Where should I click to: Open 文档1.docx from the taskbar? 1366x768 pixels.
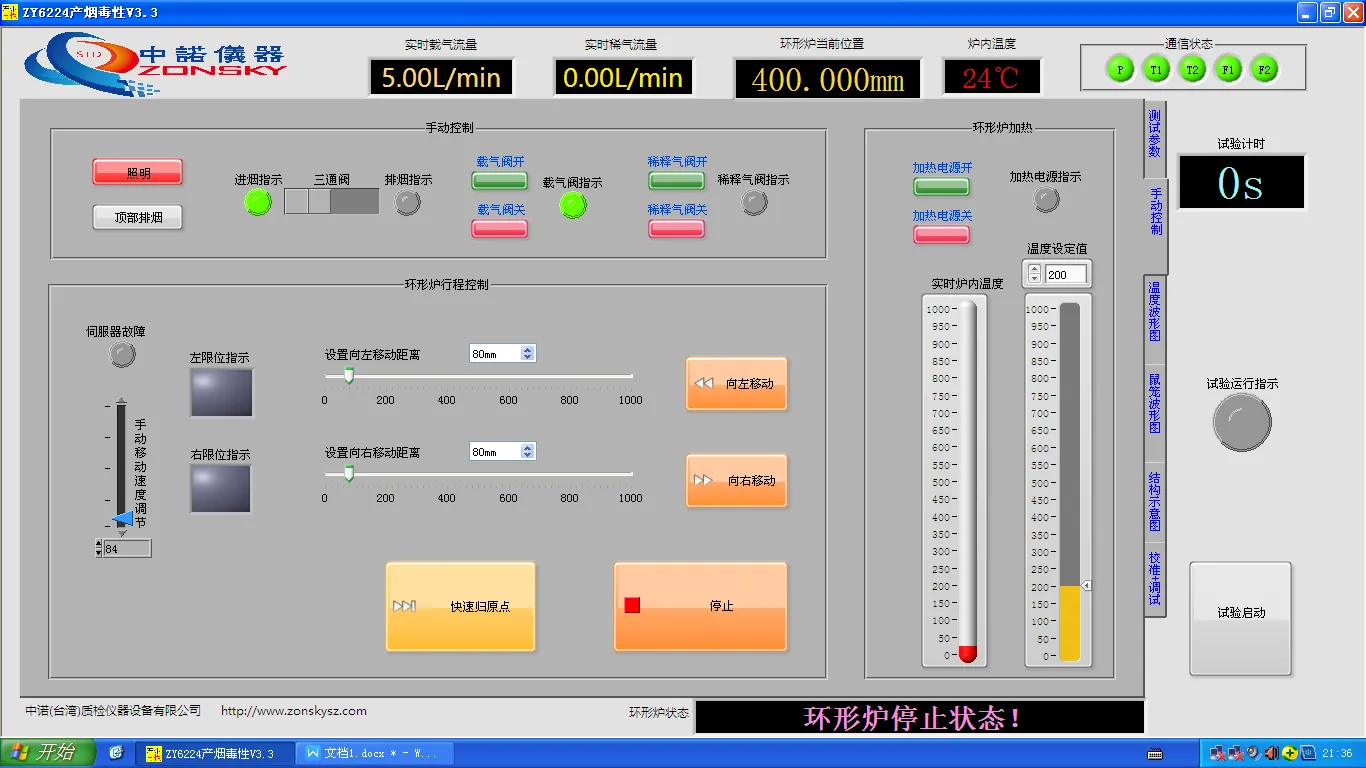click(378, 753)
